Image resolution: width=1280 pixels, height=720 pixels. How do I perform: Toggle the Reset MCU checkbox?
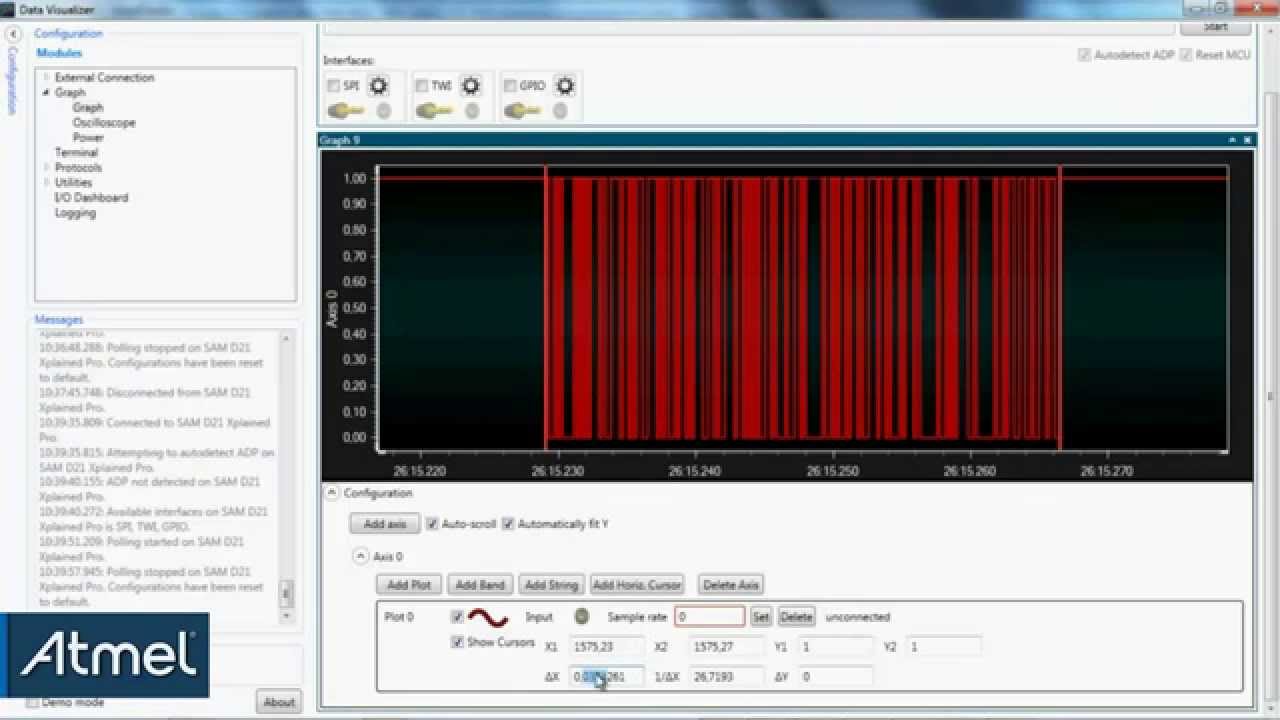(1186, 55)
